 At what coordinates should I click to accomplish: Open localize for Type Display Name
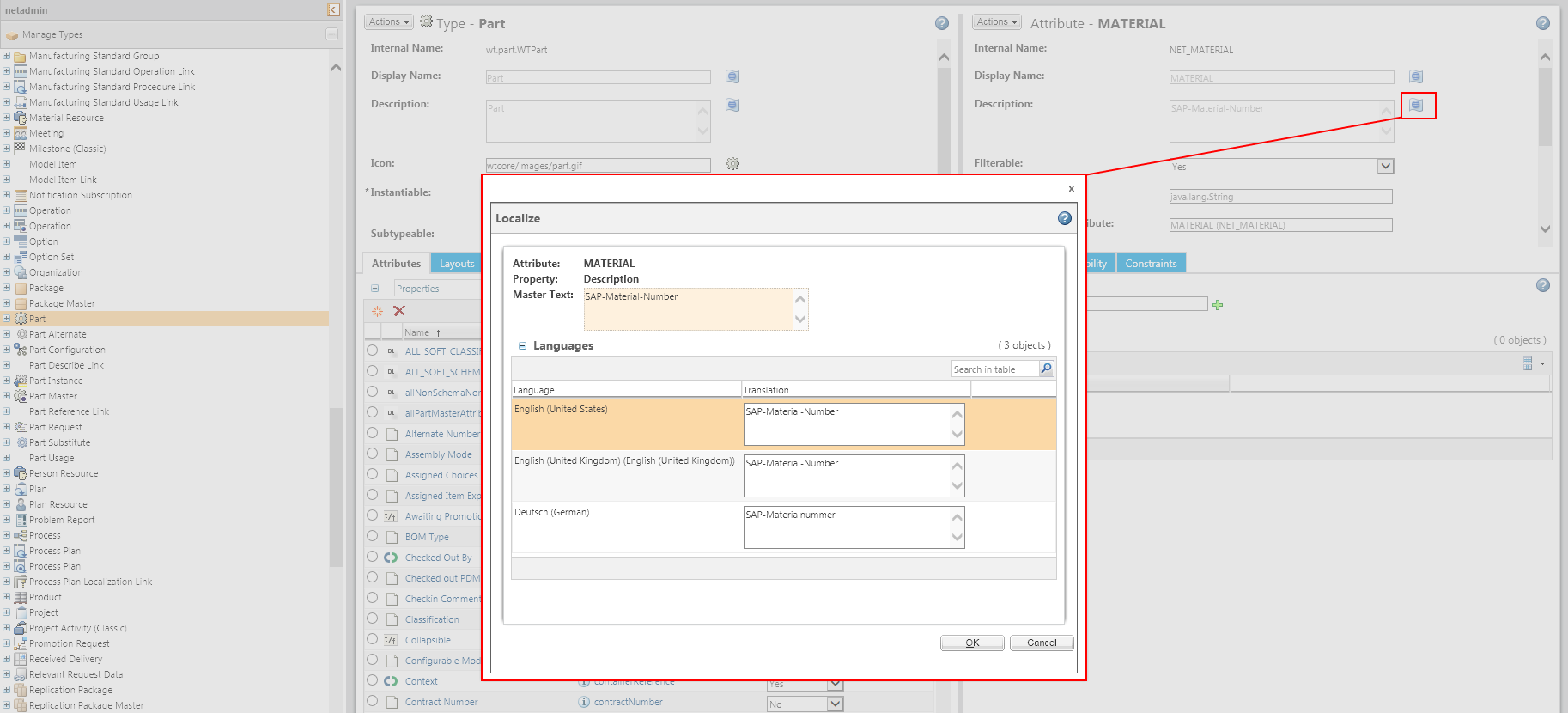pyautogui.click(x=732, y=77)
